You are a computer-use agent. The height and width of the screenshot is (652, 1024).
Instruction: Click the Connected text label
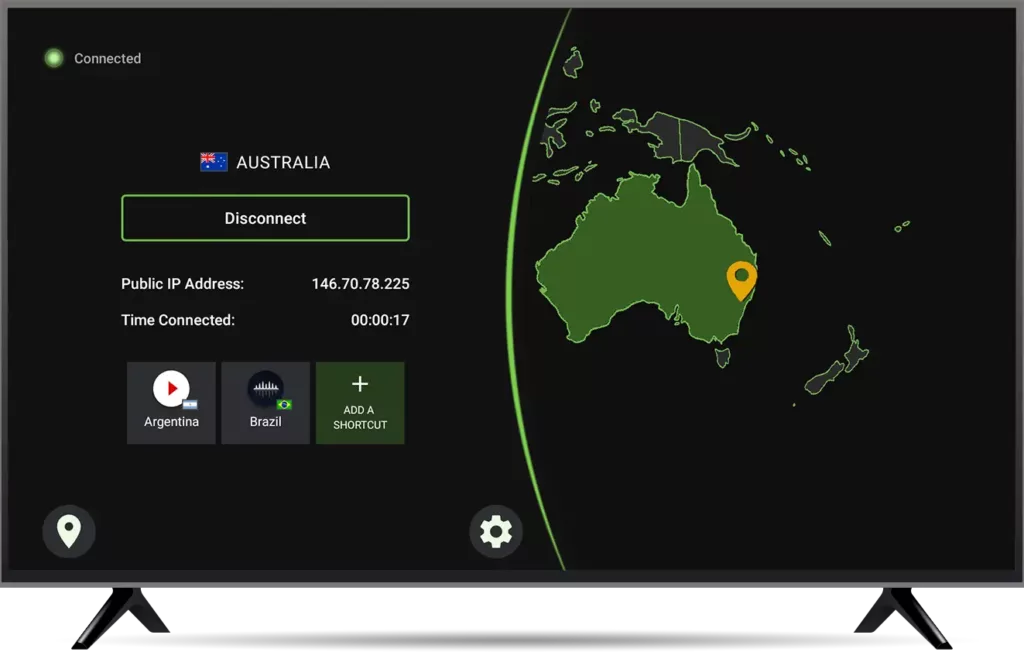click(107, 58)
